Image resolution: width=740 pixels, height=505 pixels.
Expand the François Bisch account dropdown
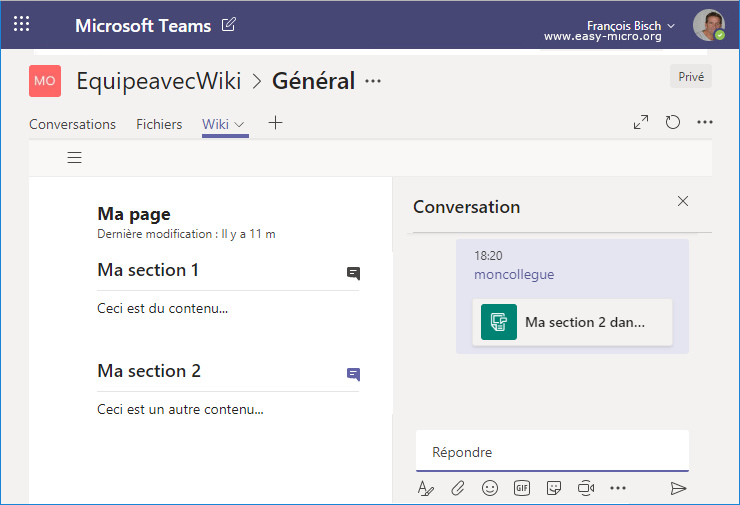[671, 25]
